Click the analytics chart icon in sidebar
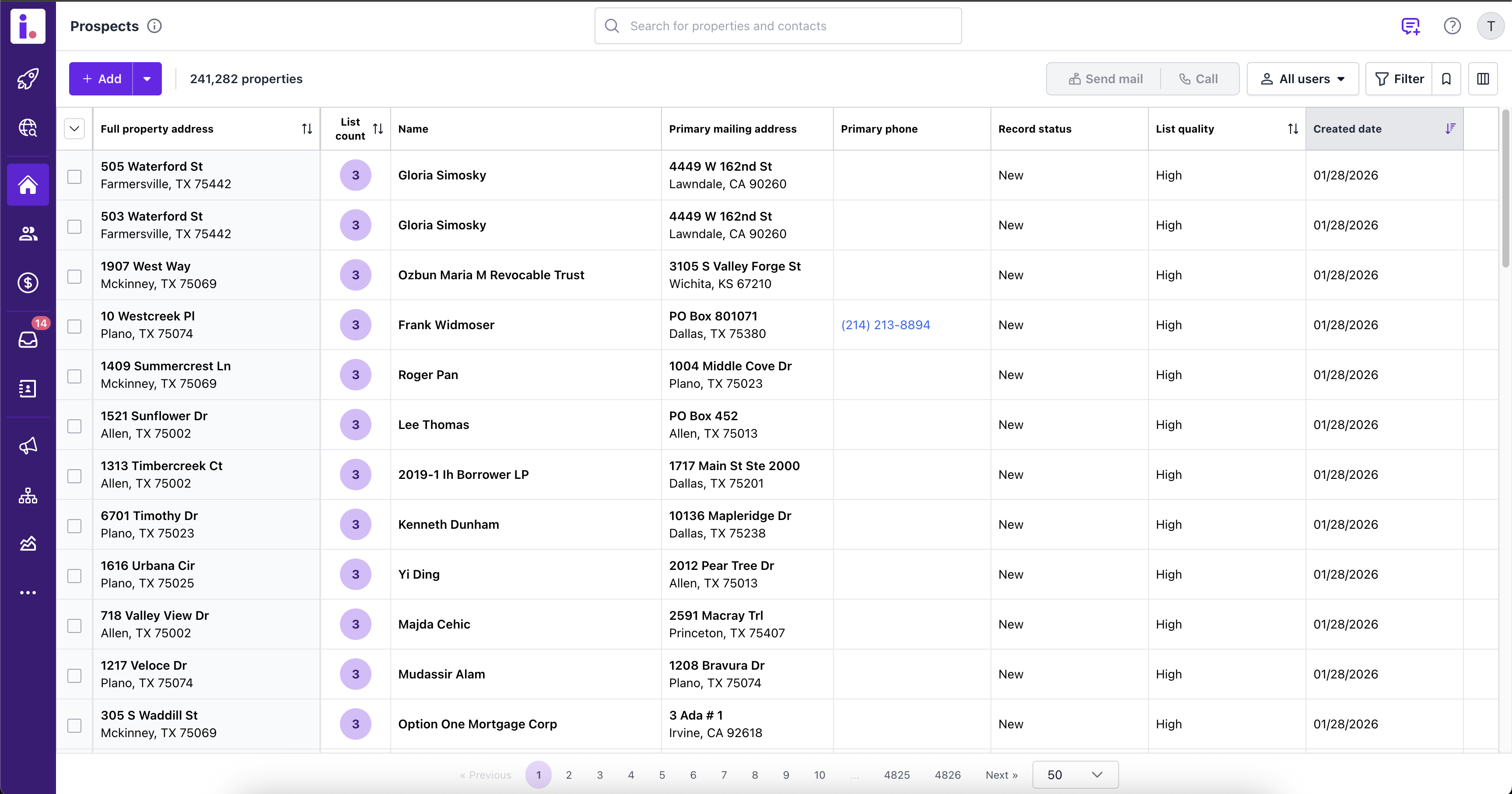 pos(28,543)
